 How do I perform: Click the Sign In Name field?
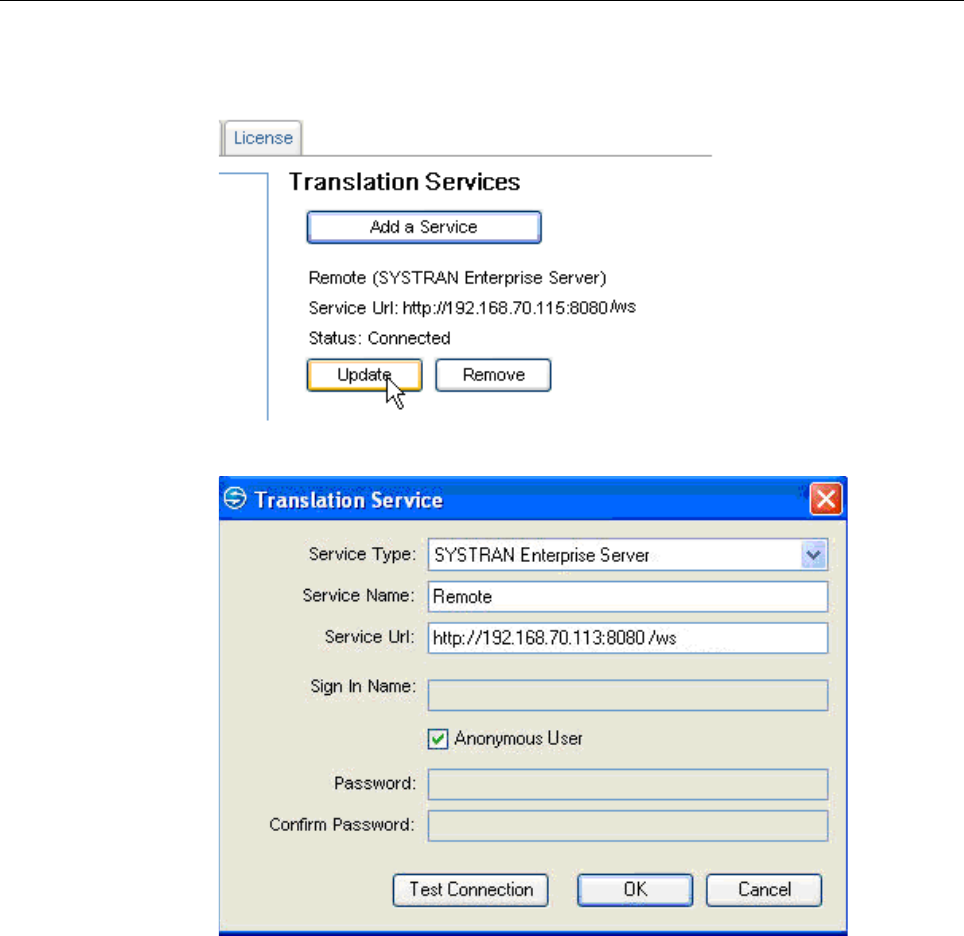pos(628,695)
